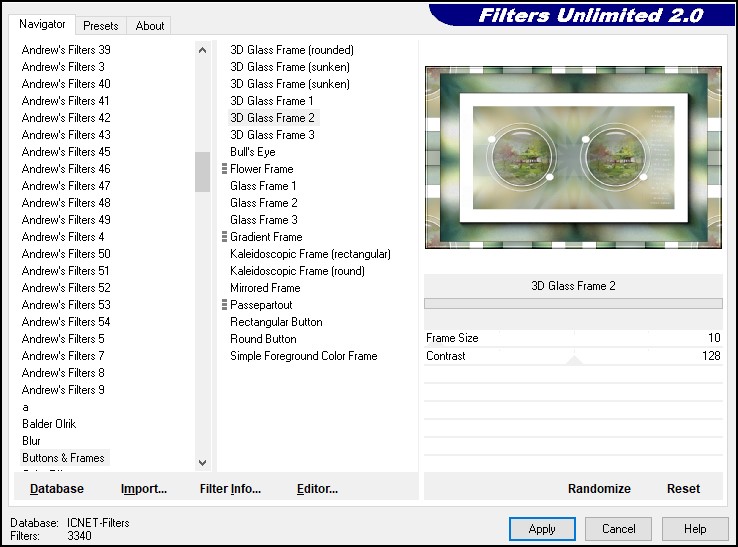The height and width of the screenshot is (547, 738).
Task: Select Andrew's Filters 39 category
Action: coord(66,50)
